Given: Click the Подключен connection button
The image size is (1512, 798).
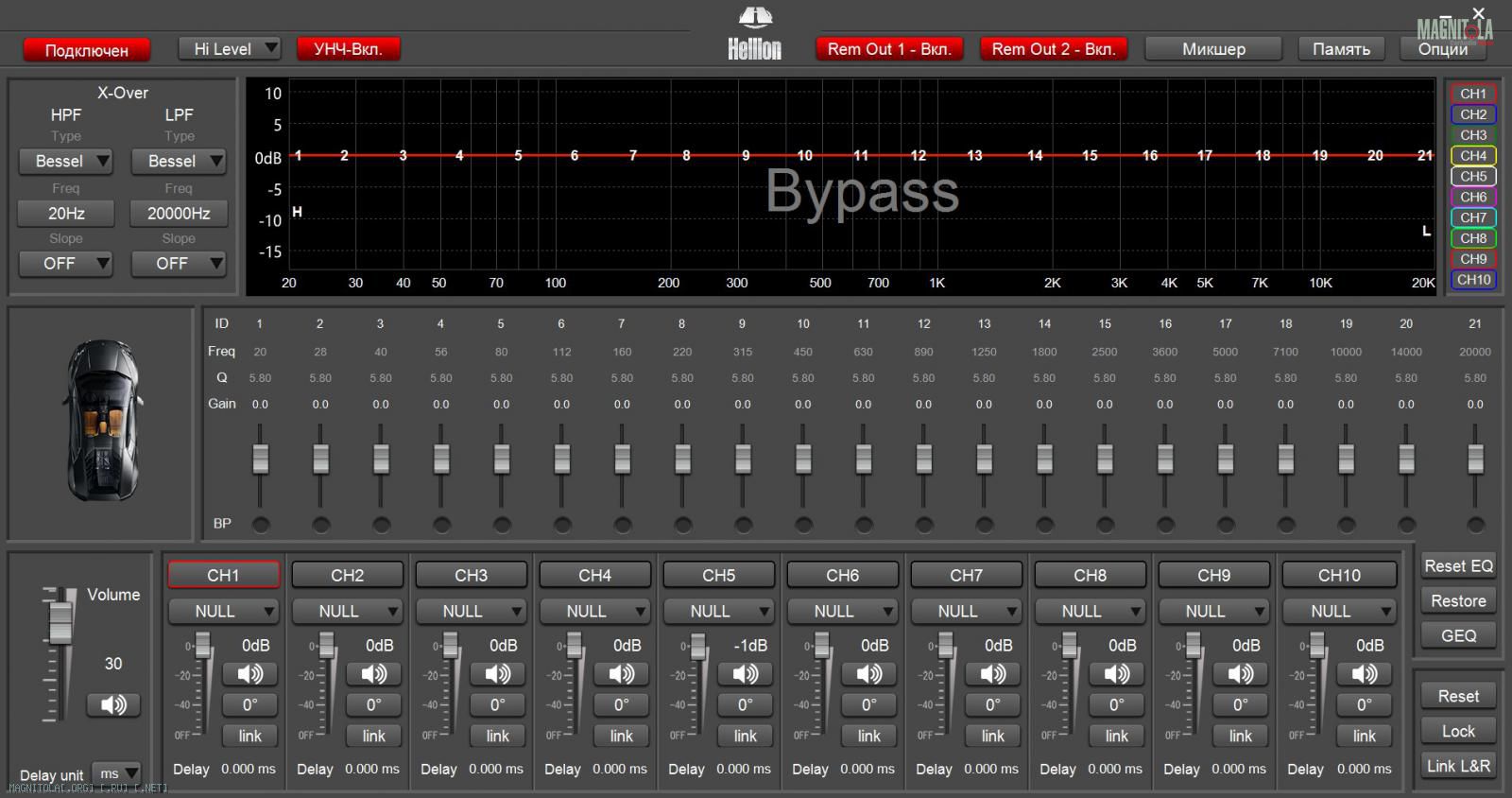Looking at the screenshot, I should pos(87,50).
